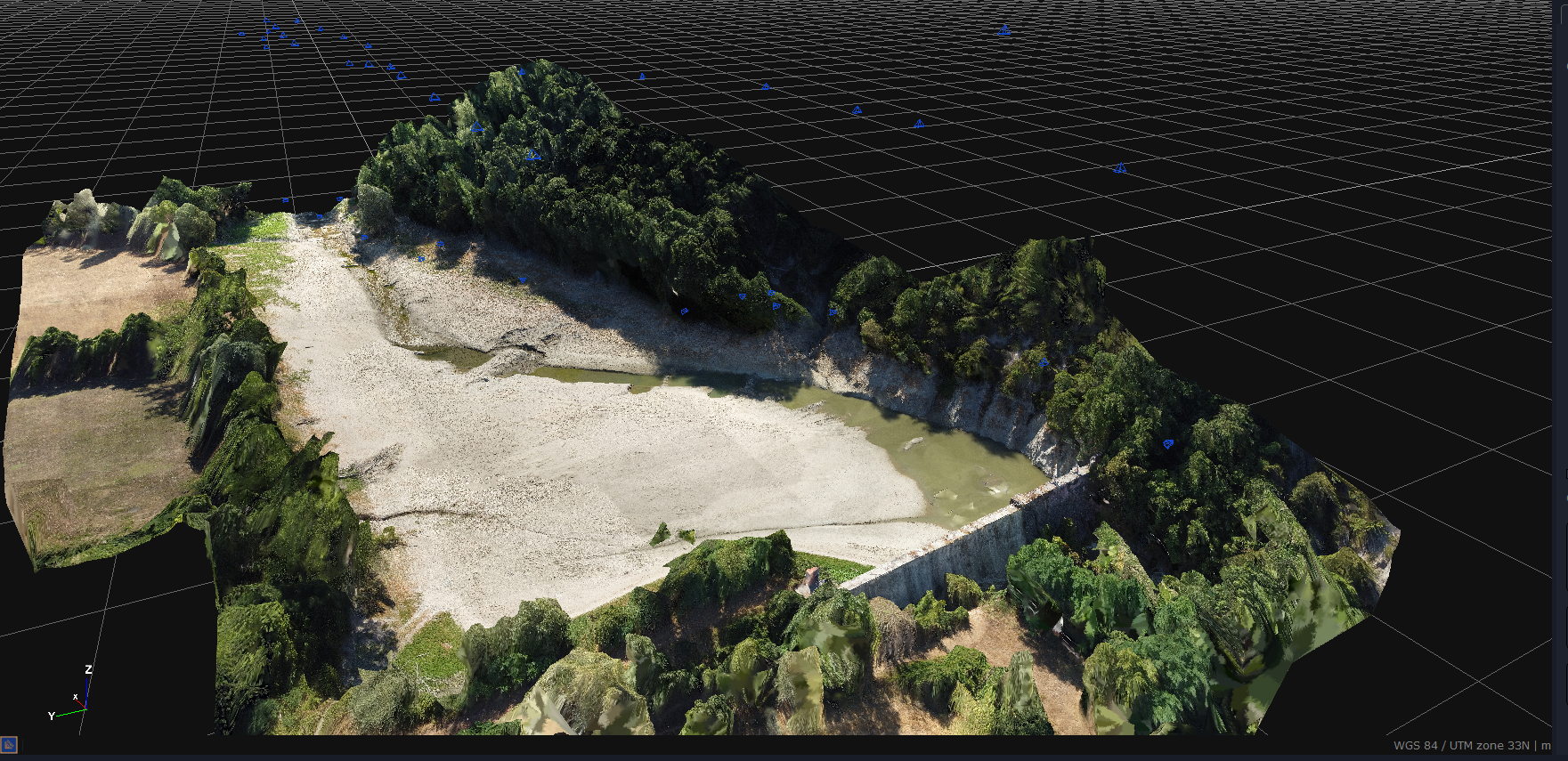Pick the green water pond in the model

coord(944,454)
